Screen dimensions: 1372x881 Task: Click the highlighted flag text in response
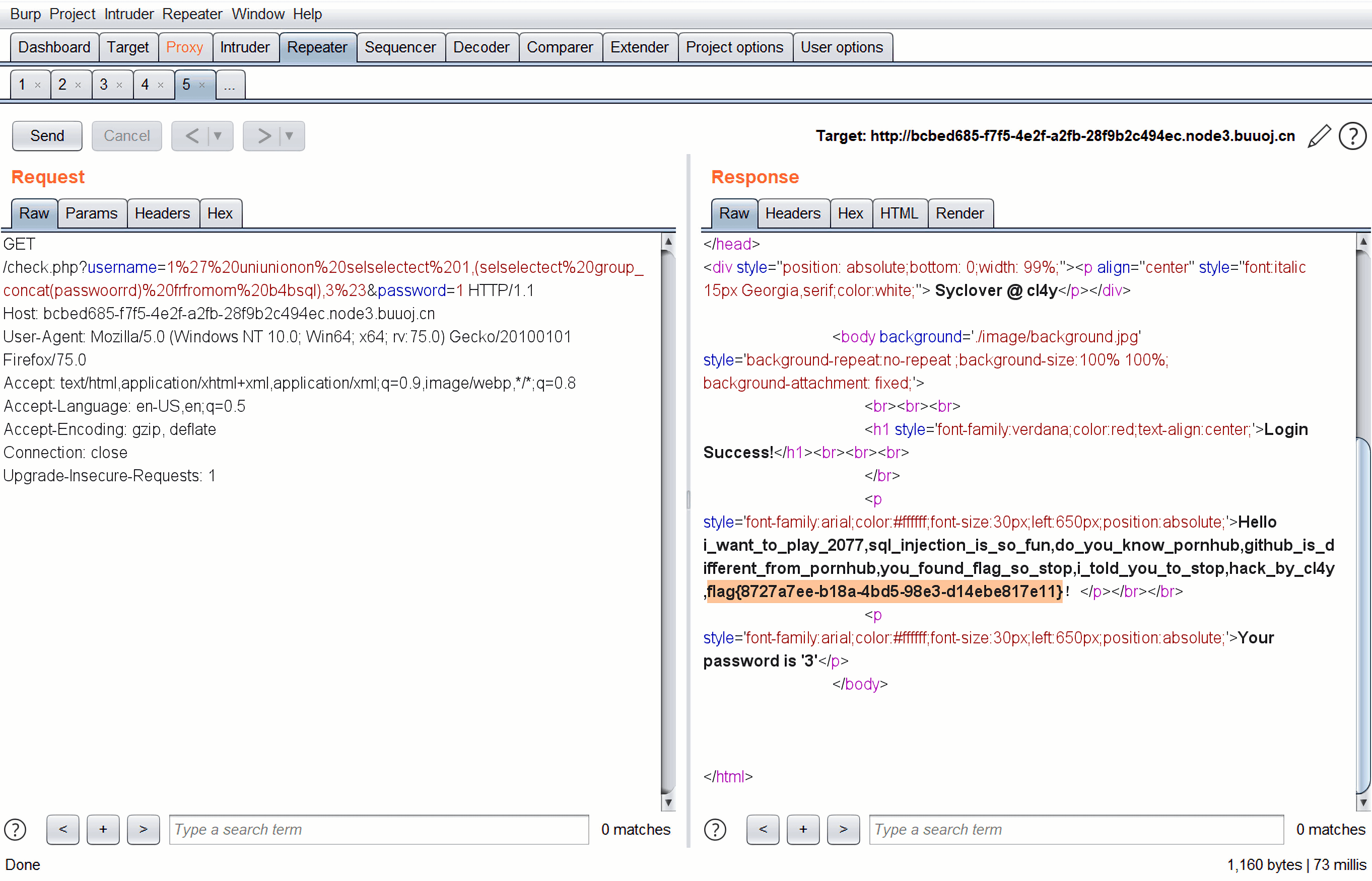(x=884, y=591)
